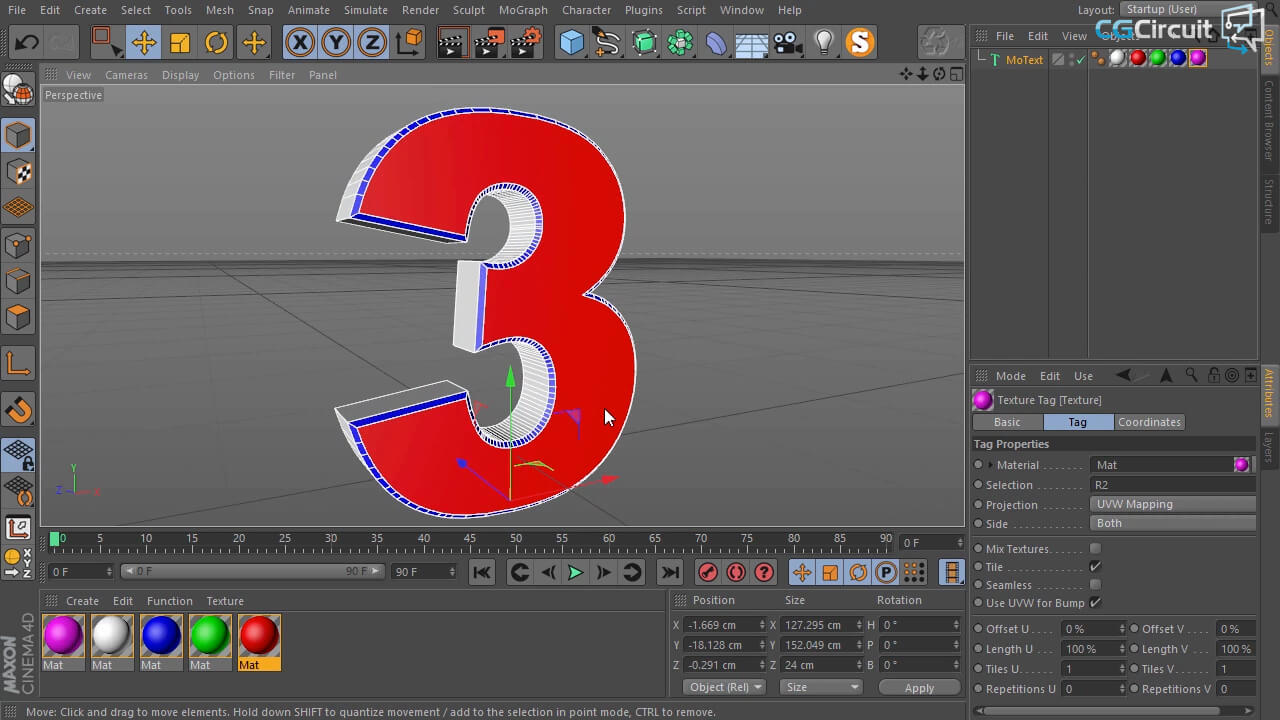Add a Cube primitive object
This screenshot has height=720, width=1280.
click(x=572, y=42)
